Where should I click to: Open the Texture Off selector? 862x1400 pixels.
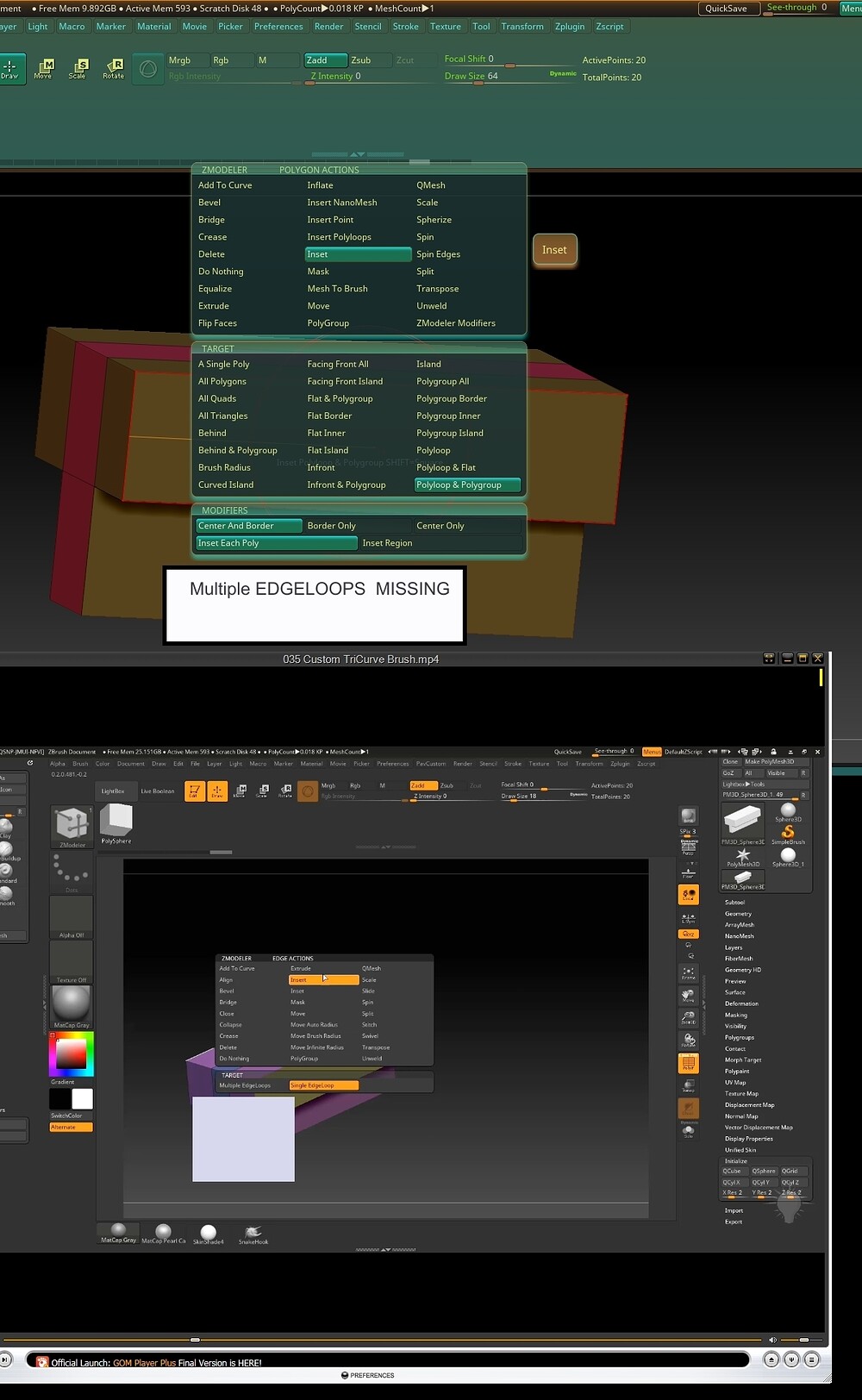(x=72, y=962)
